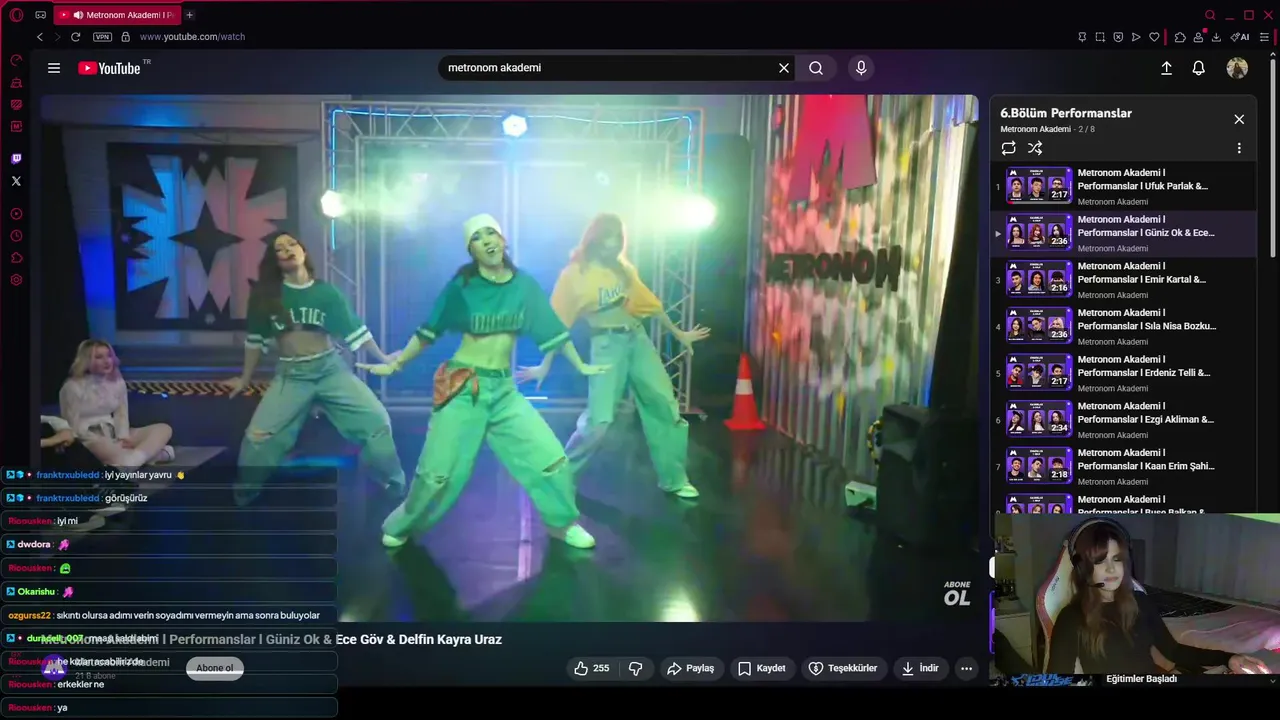The image size is (1280, 720).
Task: Toggle playlist loop
Action: (1008, 148)
